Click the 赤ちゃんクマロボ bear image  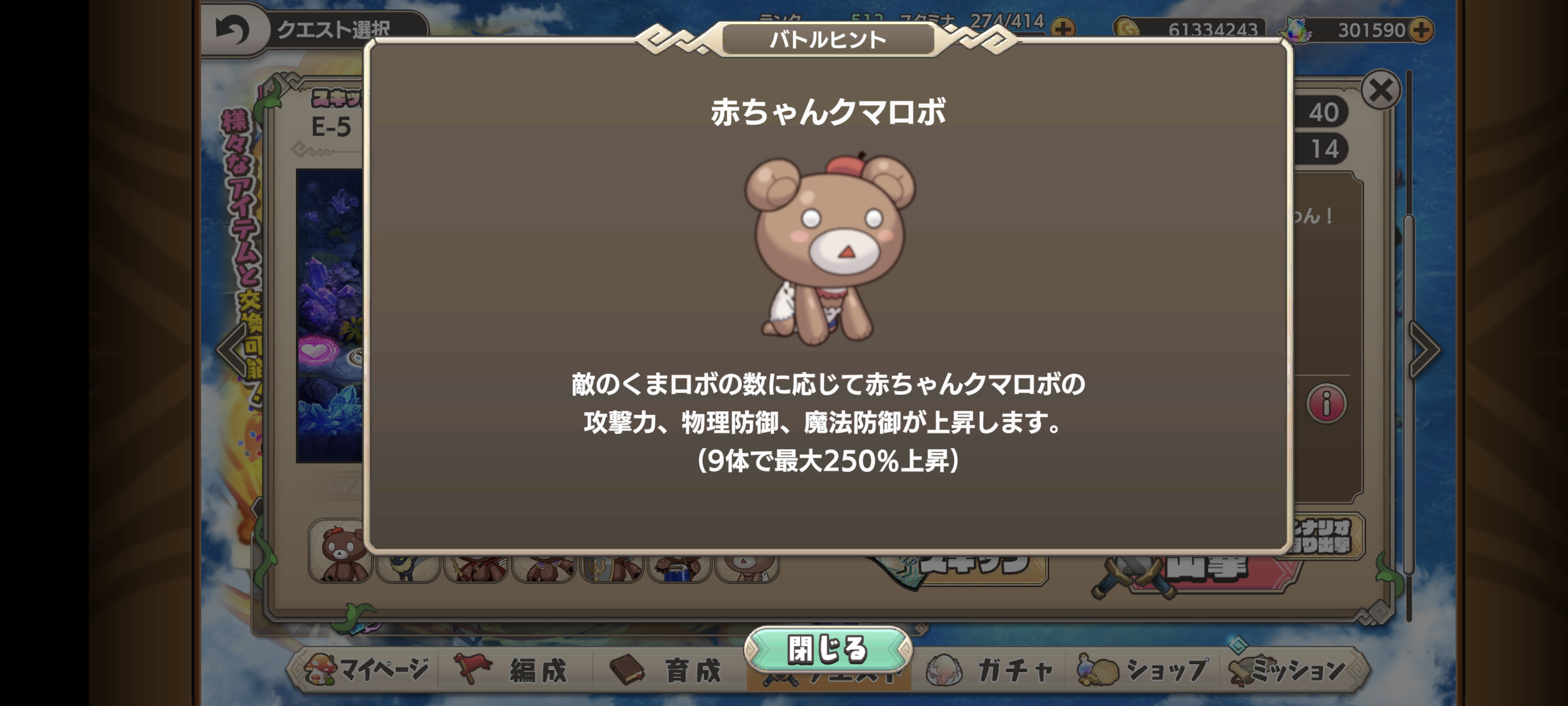coord(830,248)
